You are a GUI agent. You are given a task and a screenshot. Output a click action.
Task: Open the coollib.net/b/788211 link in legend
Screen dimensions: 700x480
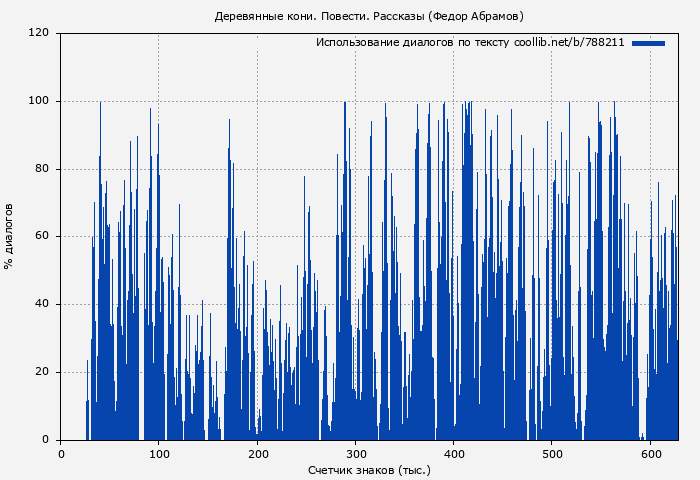(x=569, y=43)
